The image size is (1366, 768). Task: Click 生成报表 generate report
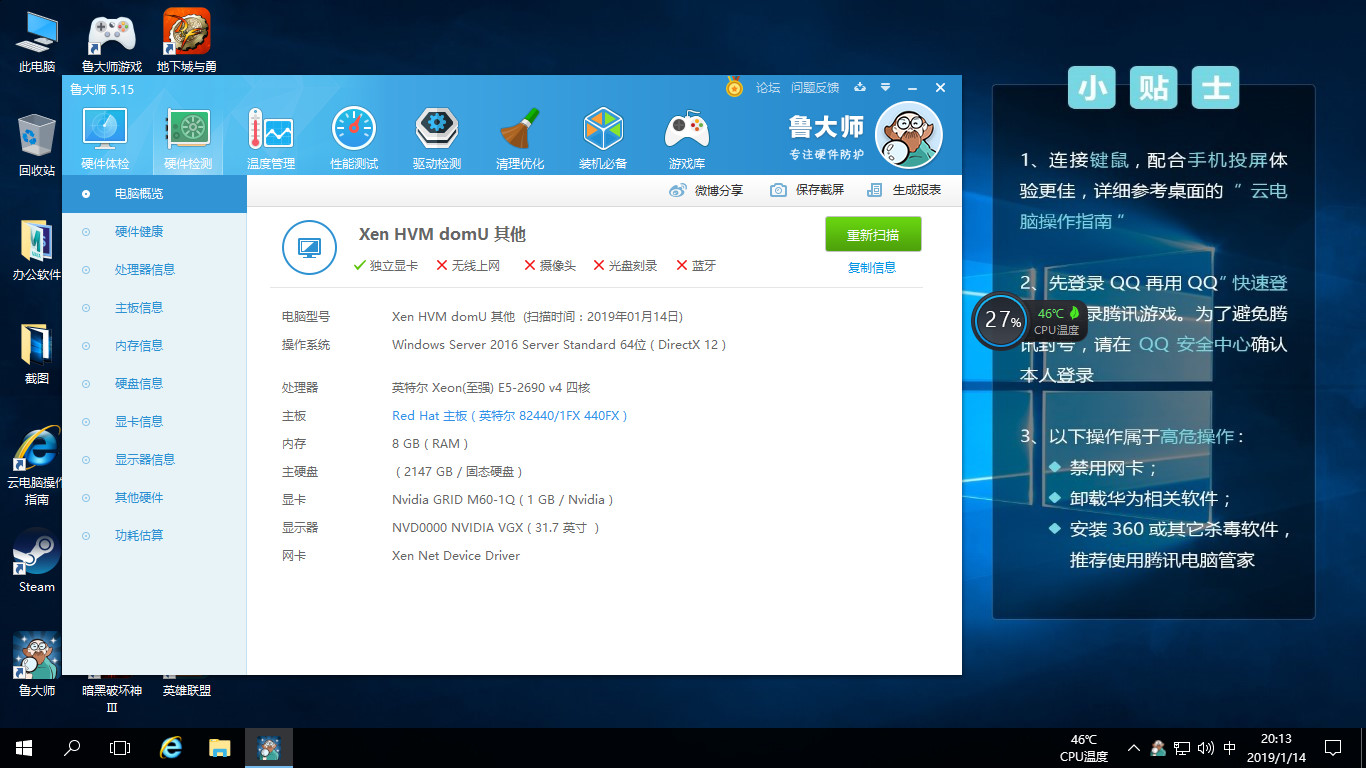click(x=904, y=190)
